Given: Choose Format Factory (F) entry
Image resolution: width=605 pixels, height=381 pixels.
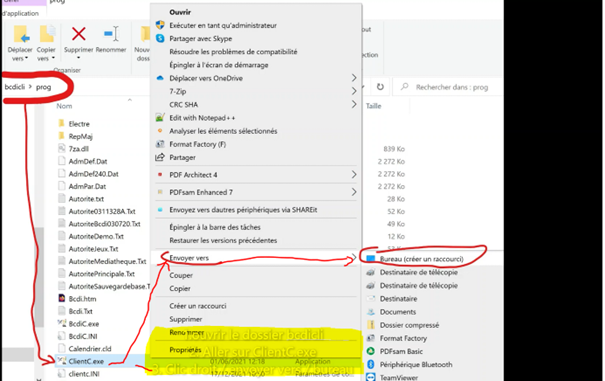Looking at the screenshot, I should tap(198, 144).
